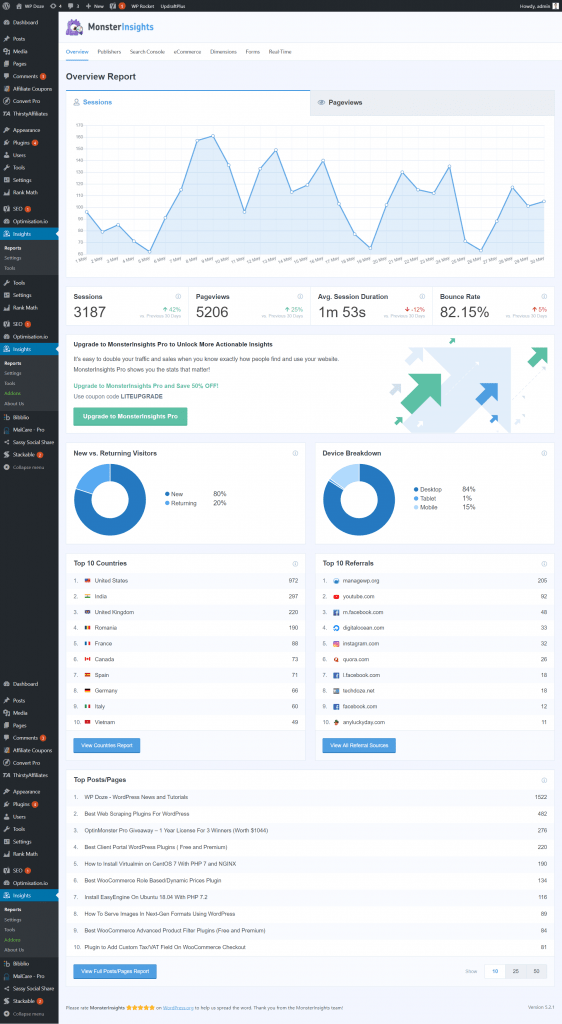Switch to the eCommerce report tab
The width and height of the screenshot is (562, 1024).
tap(187, 51)
